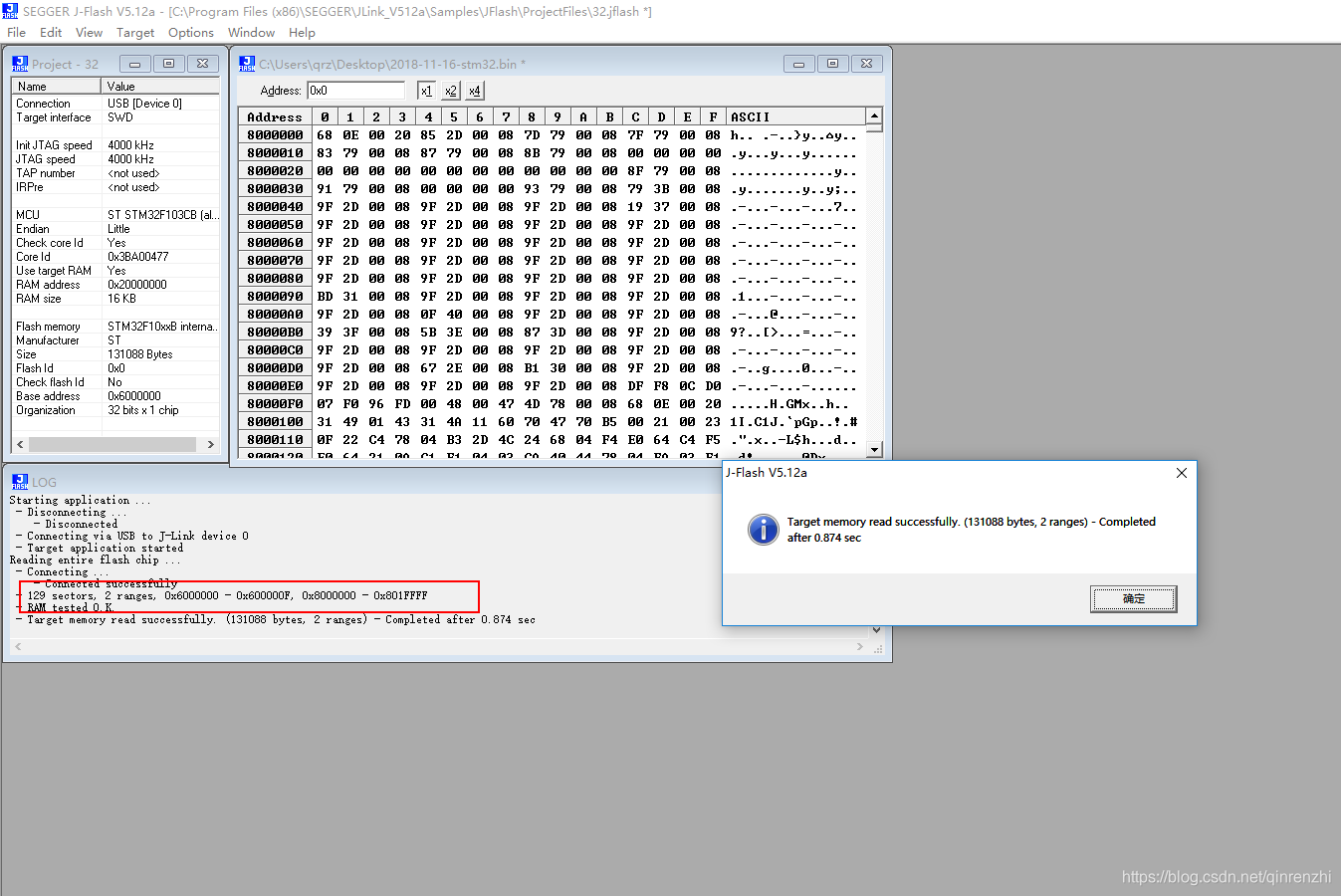Maximize the Project - 32 window
This screenshot has height=896, width=1341.
[168, 64]
